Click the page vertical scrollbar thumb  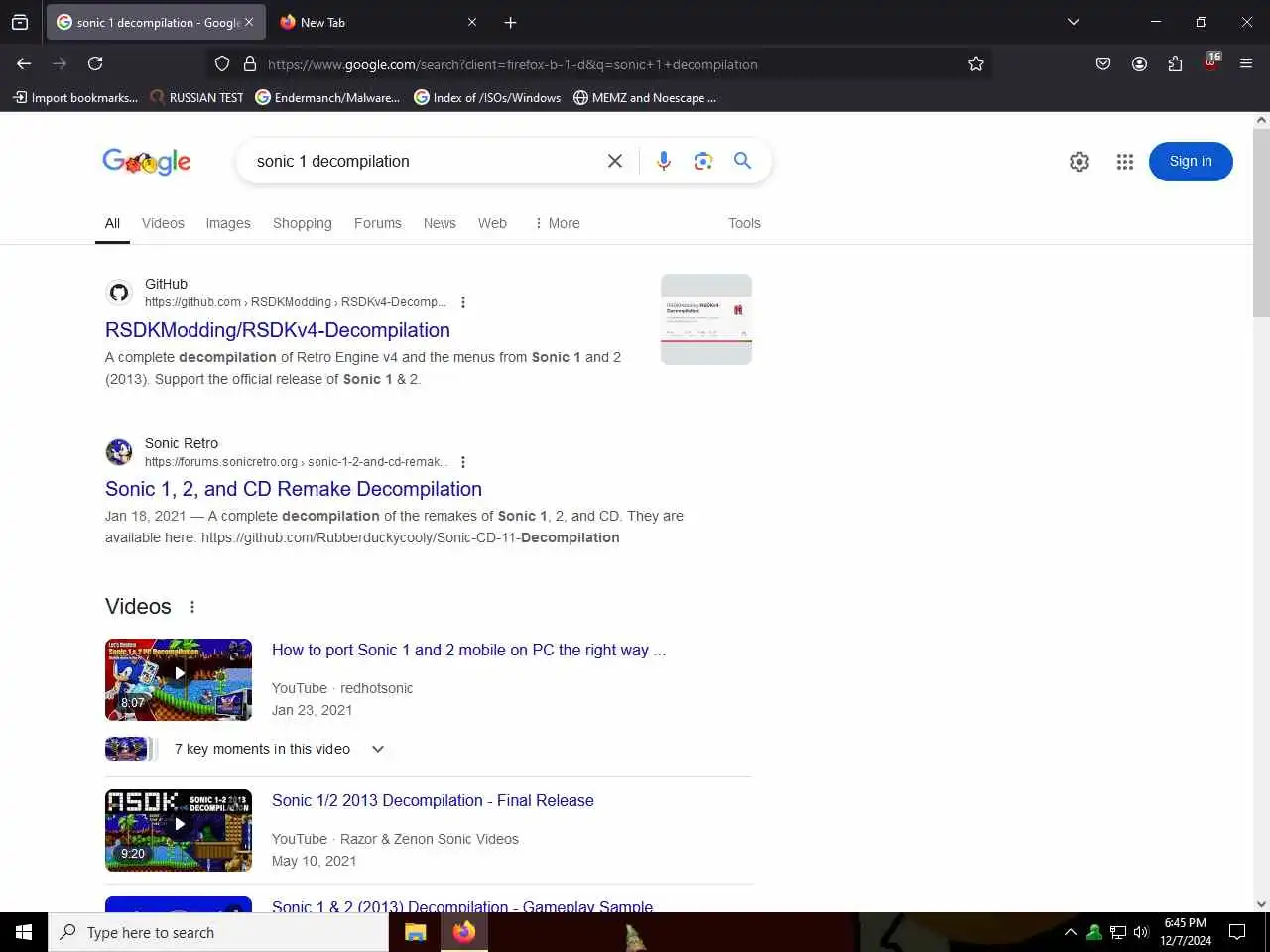pos(1261,223)
